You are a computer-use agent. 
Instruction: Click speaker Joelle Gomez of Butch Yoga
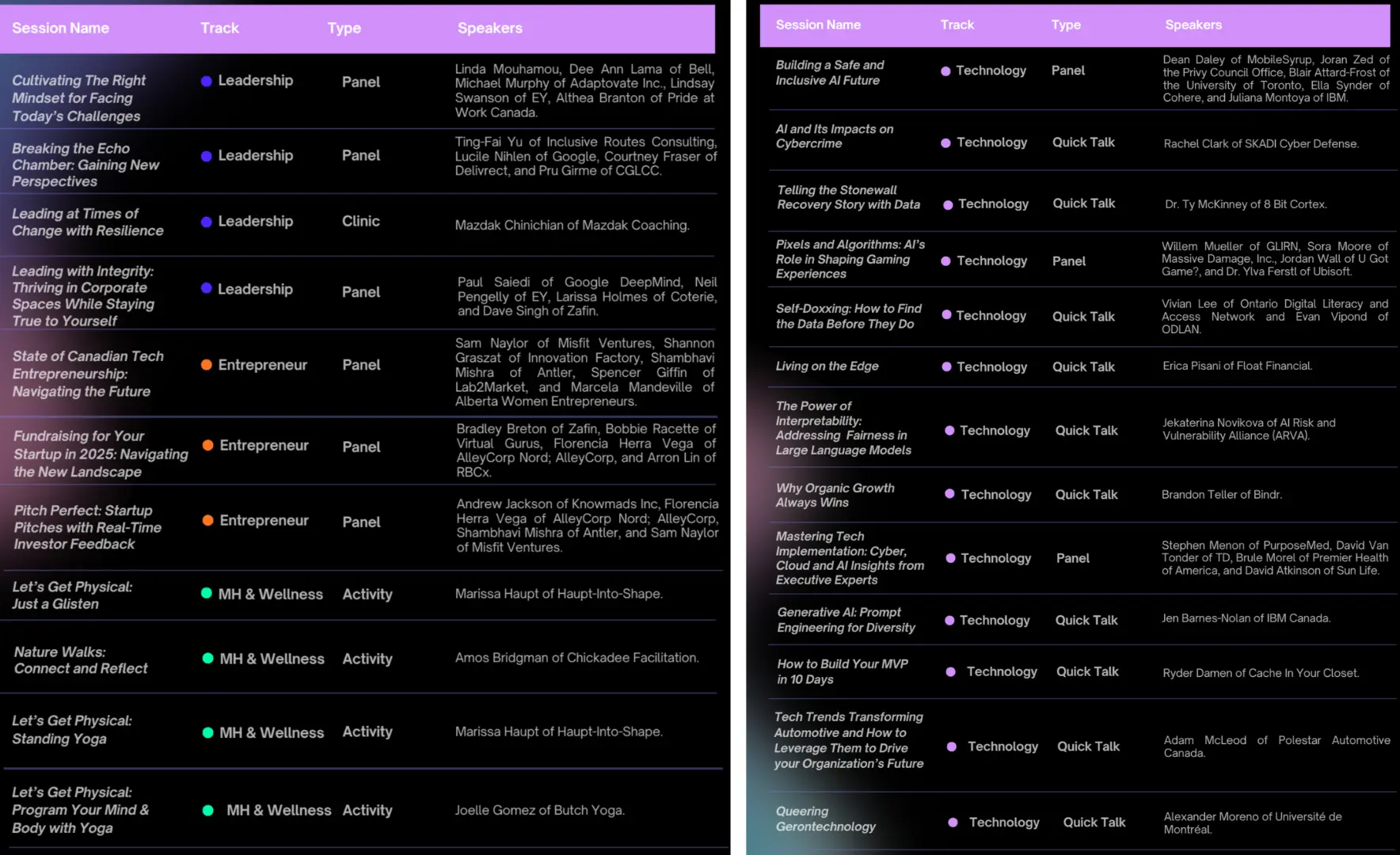pyautogui.click(x=539, y=810)
